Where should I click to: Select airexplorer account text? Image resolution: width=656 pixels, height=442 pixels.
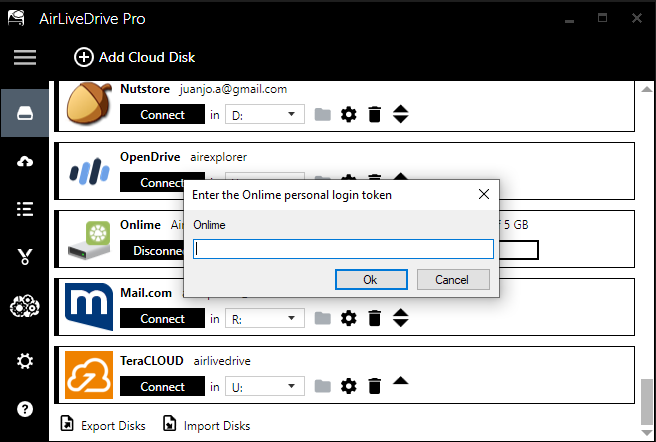(x=218, y=157)
